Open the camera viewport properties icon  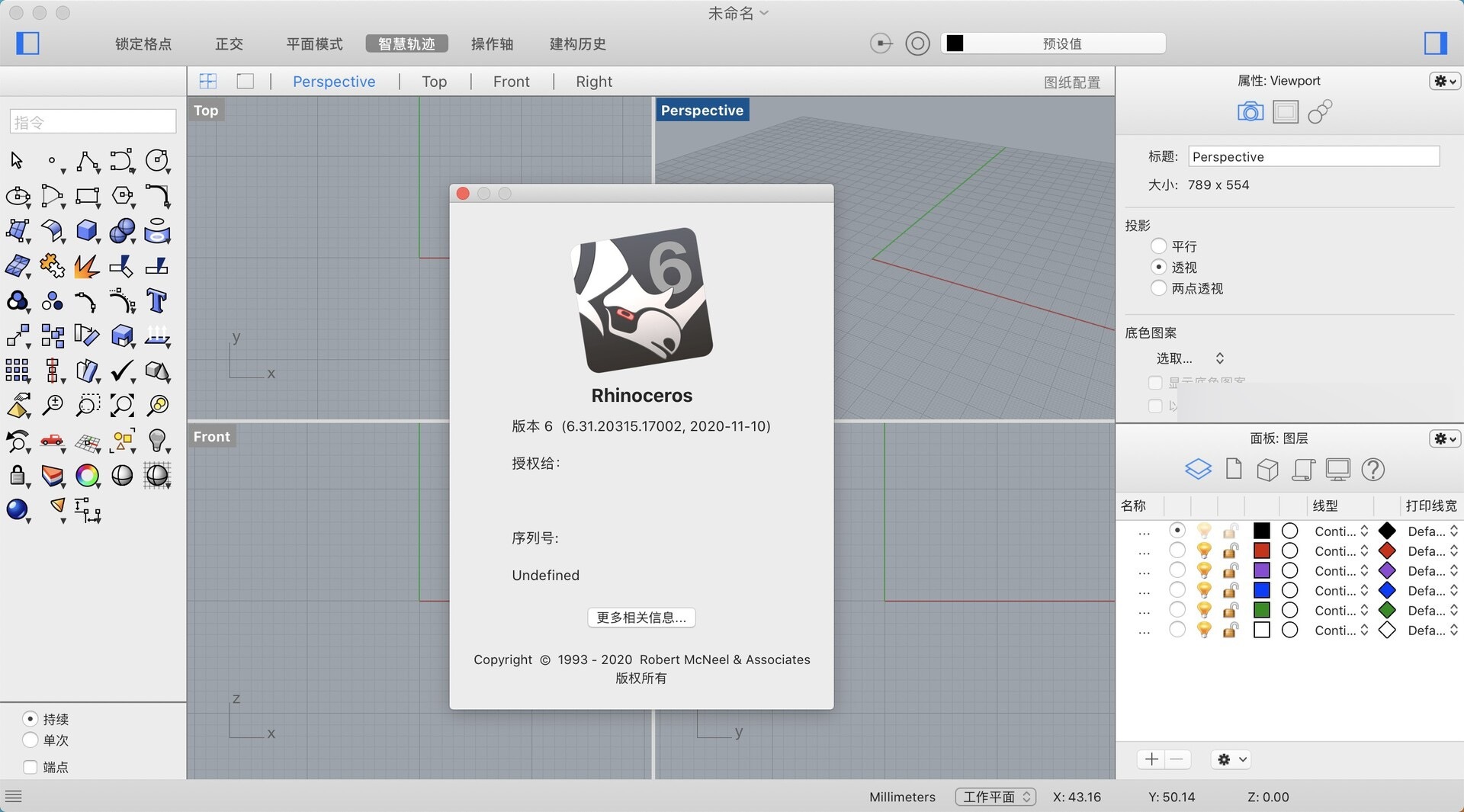[x=1250, y=112]
